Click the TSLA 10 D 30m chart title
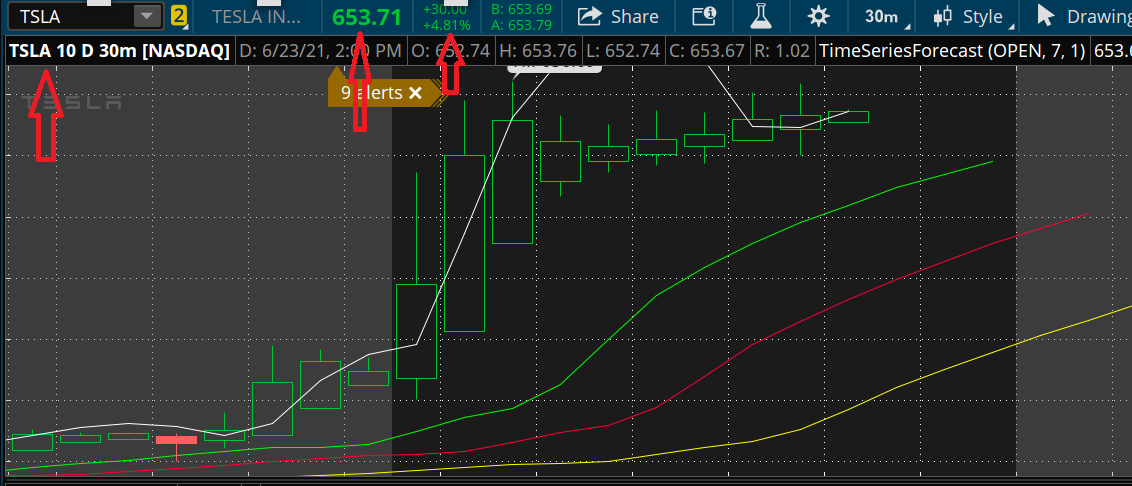The height and width of the screenshot is (486, 1132). coord(118,50)
